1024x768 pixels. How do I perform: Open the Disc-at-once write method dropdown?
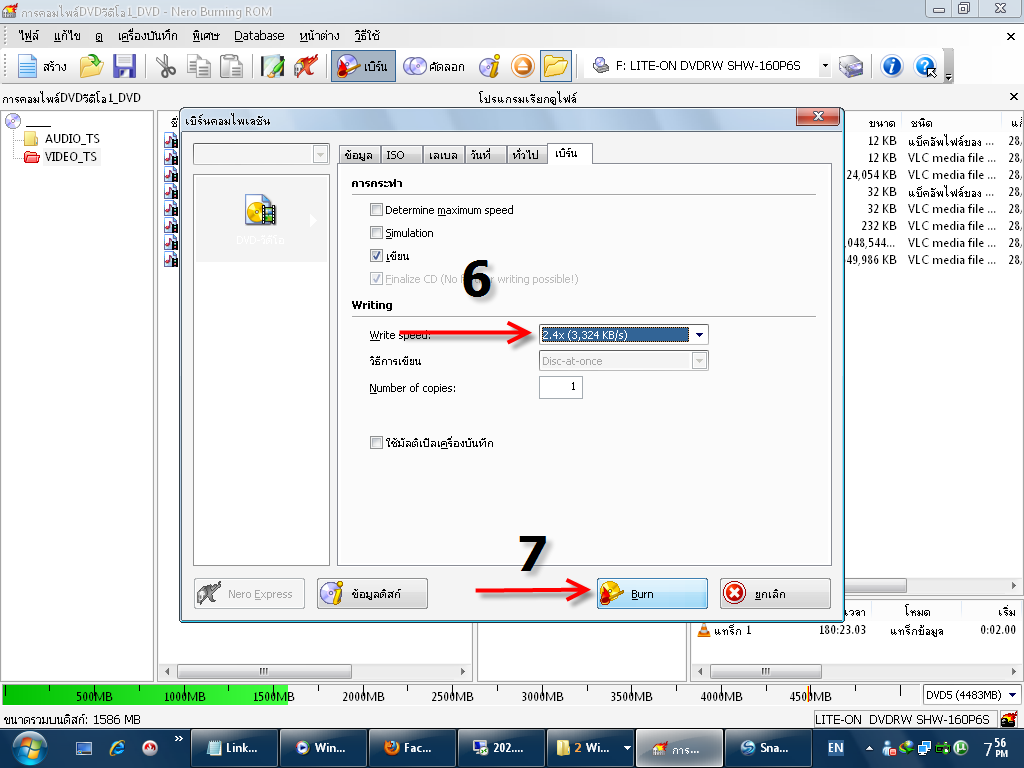pos(699,360)
